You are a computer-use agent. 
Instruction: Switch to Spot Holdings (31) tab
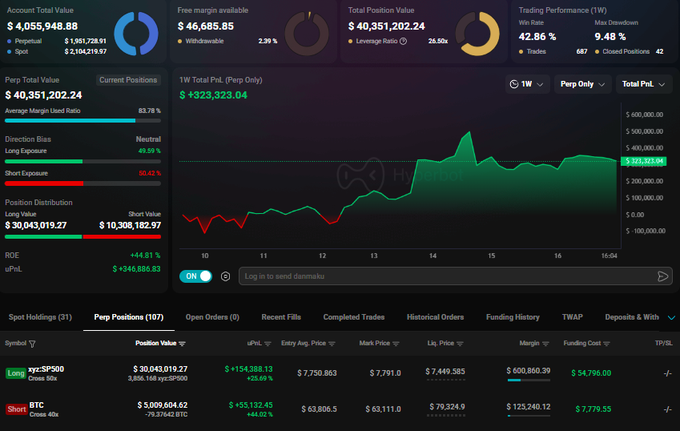click(x=40, y=317)
